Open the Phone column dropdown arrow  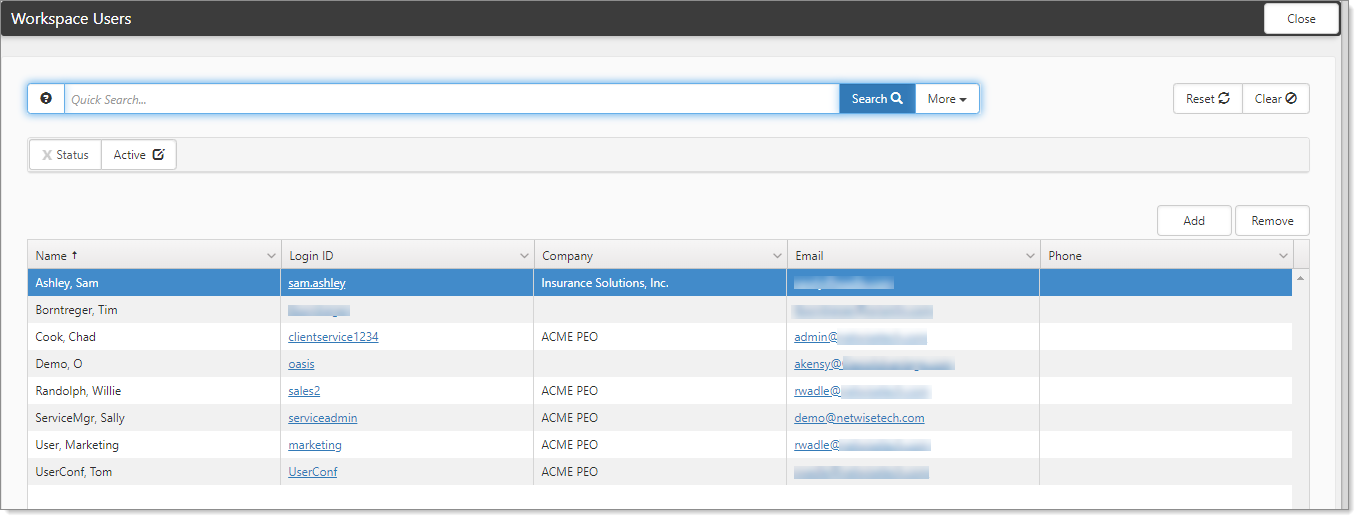click(x=1283, y=256)
